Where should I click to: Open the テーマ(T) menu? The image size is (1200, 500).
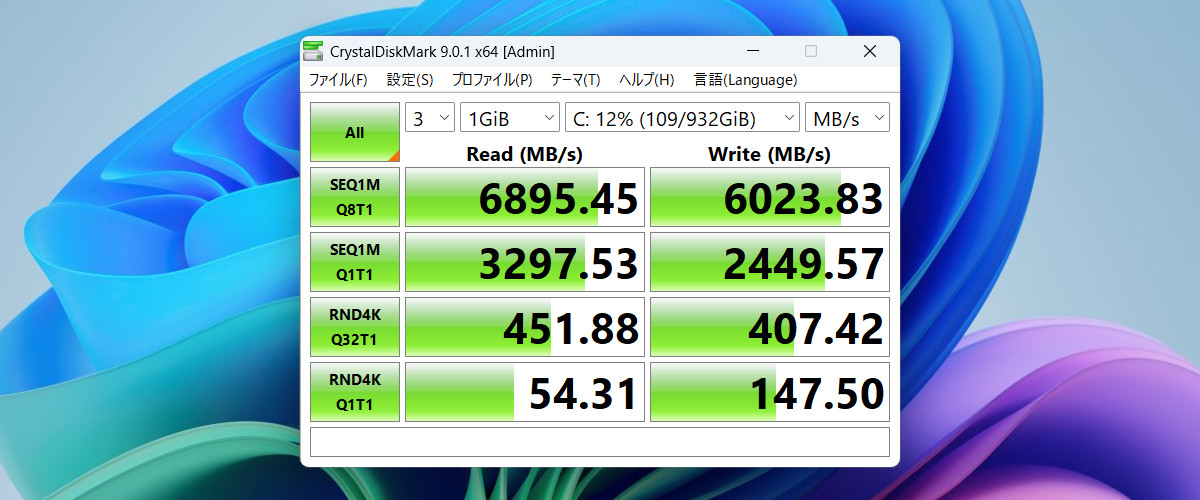575,80
